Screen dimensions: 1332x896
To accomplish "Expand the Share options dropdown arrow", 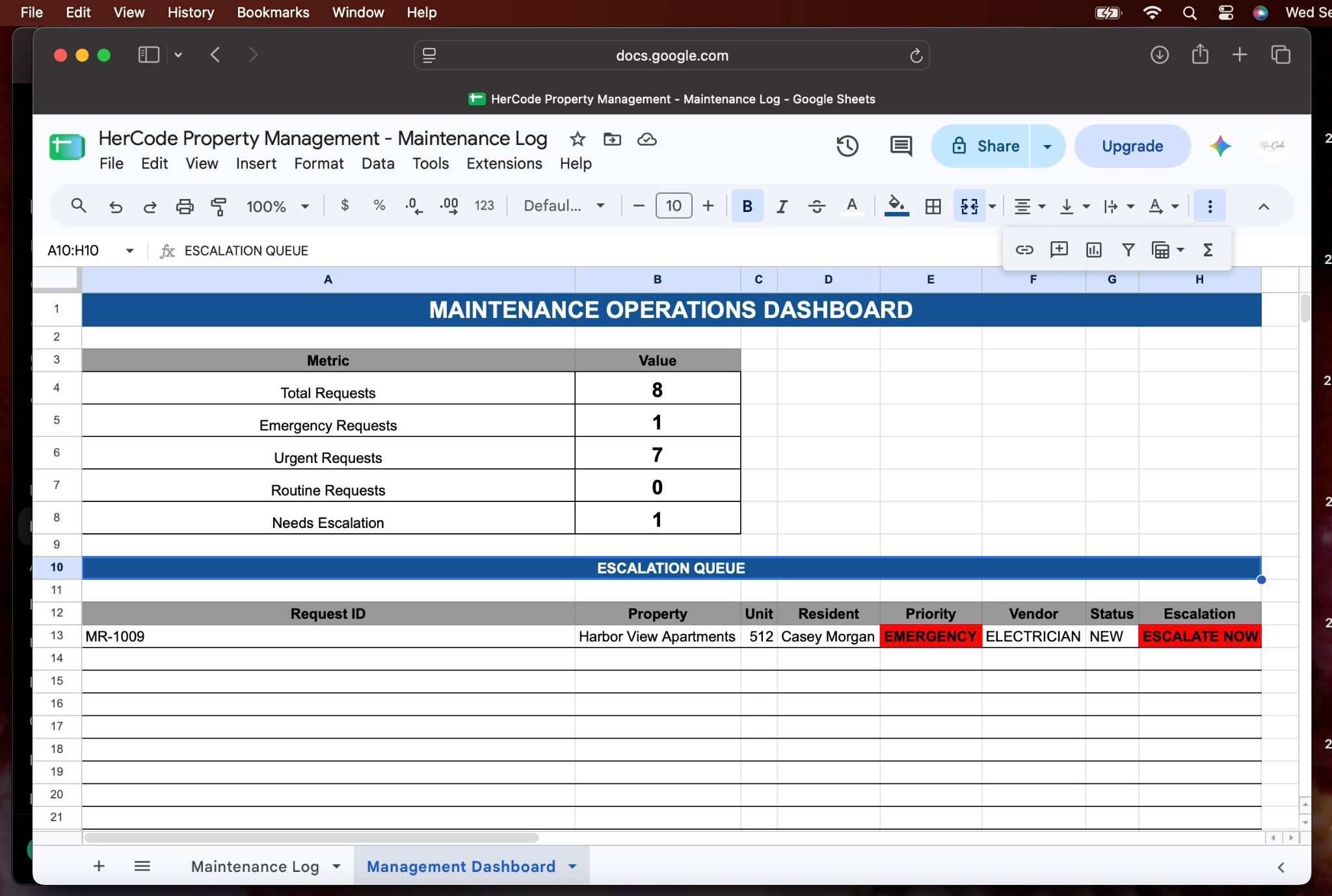I will click(x=1047, y=146).
